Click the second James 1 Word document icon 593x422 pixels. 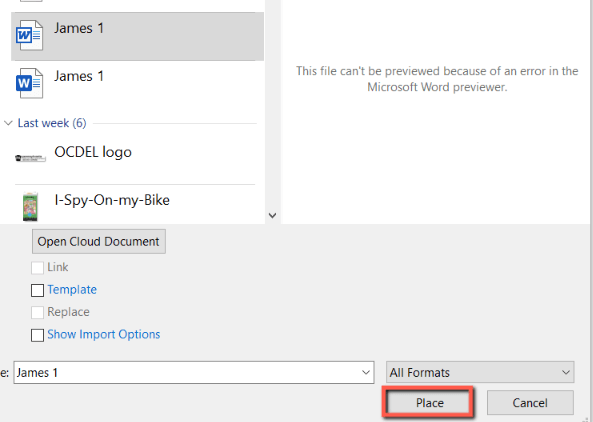[29, 83]
